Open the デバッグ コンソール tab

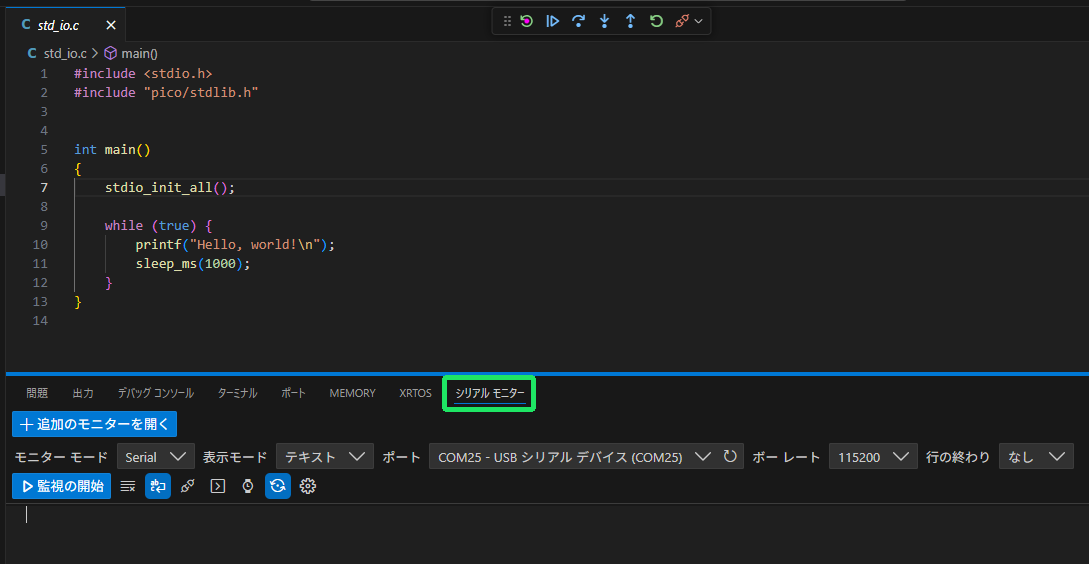(x=155, y=393)
